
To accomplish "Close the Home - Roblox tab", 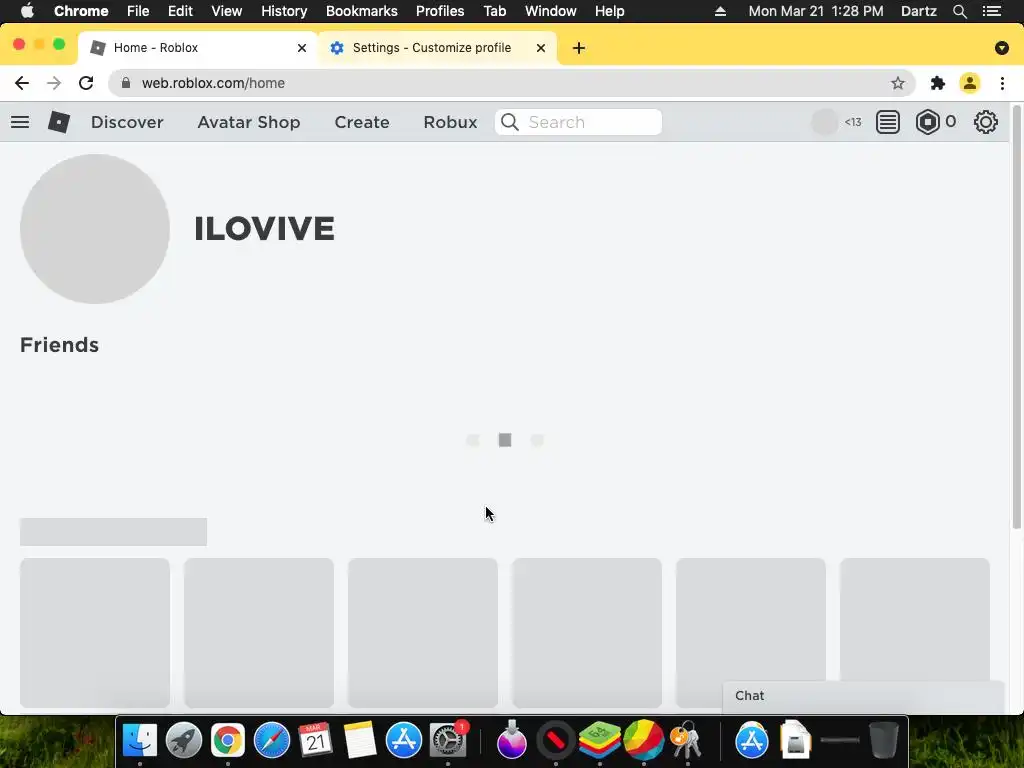I will [x=302, y=48].
